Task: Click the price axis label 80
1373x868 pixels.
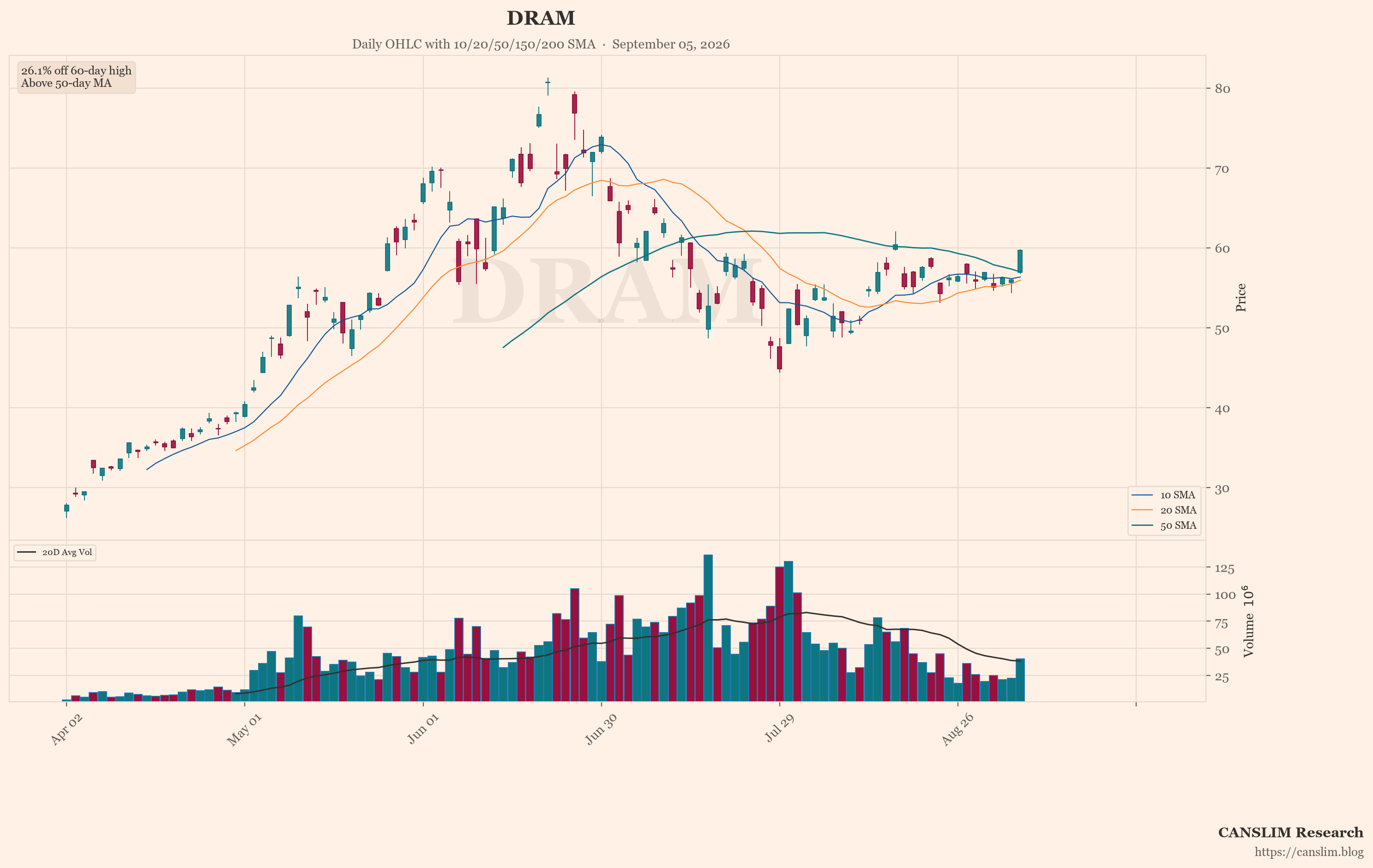Action: pyautogui.click(x=1222, y=89)
